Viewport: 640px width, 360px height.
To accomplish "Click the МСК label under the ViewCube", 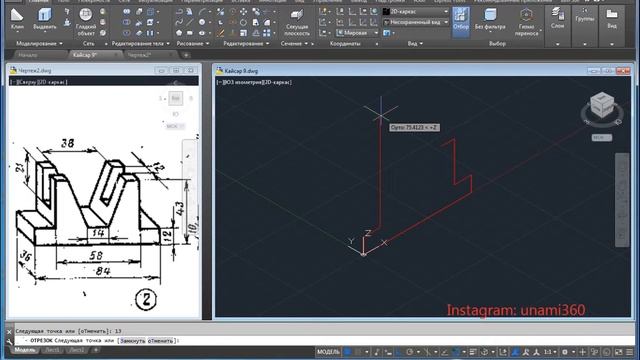I will (602, 138).
